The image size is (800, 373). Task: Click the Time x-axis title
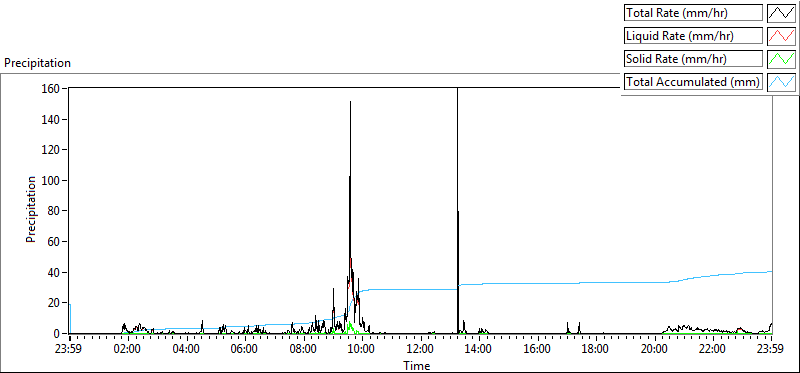pyautogui.click(x=417, y=366)
